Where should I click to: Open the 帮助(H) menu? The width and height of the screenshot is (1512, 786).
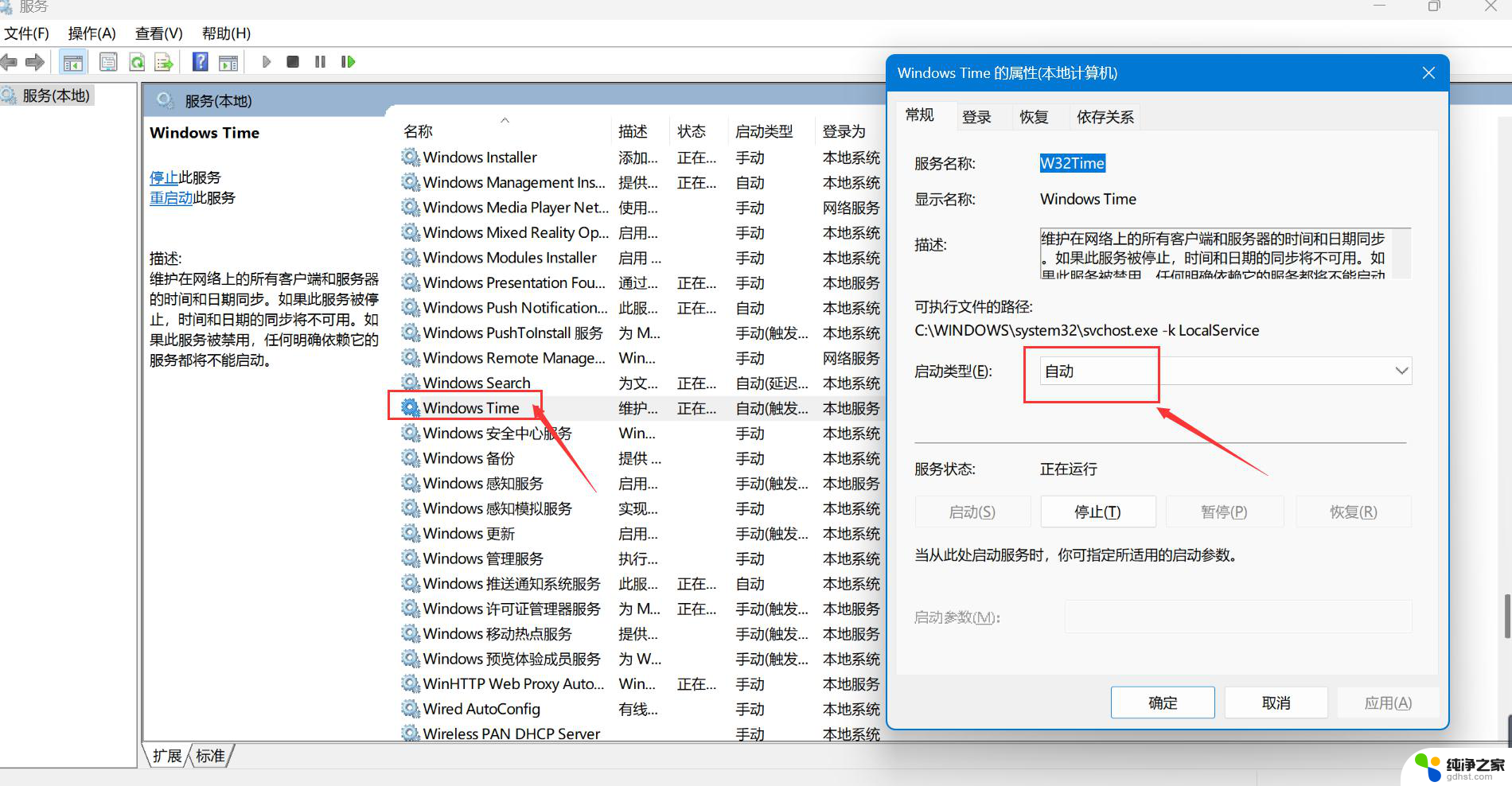point(226,33)
